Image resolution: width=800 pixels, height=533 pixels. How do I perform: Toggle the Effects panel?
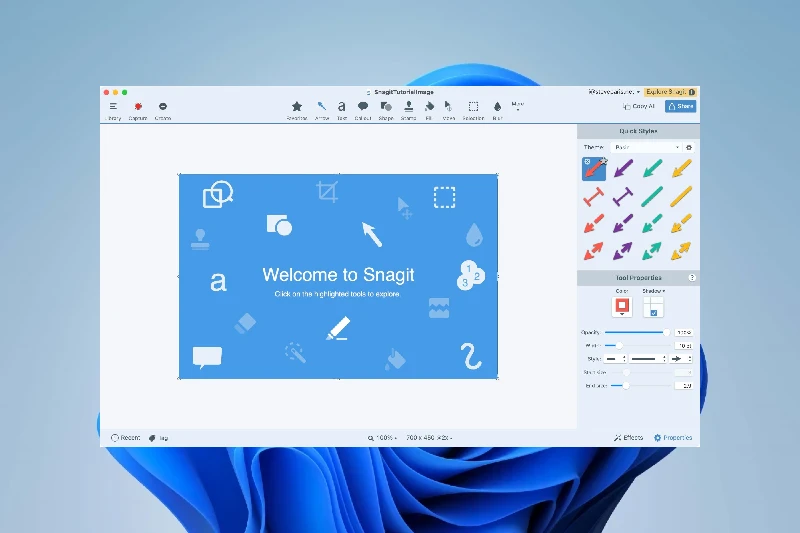coord(628,438)
